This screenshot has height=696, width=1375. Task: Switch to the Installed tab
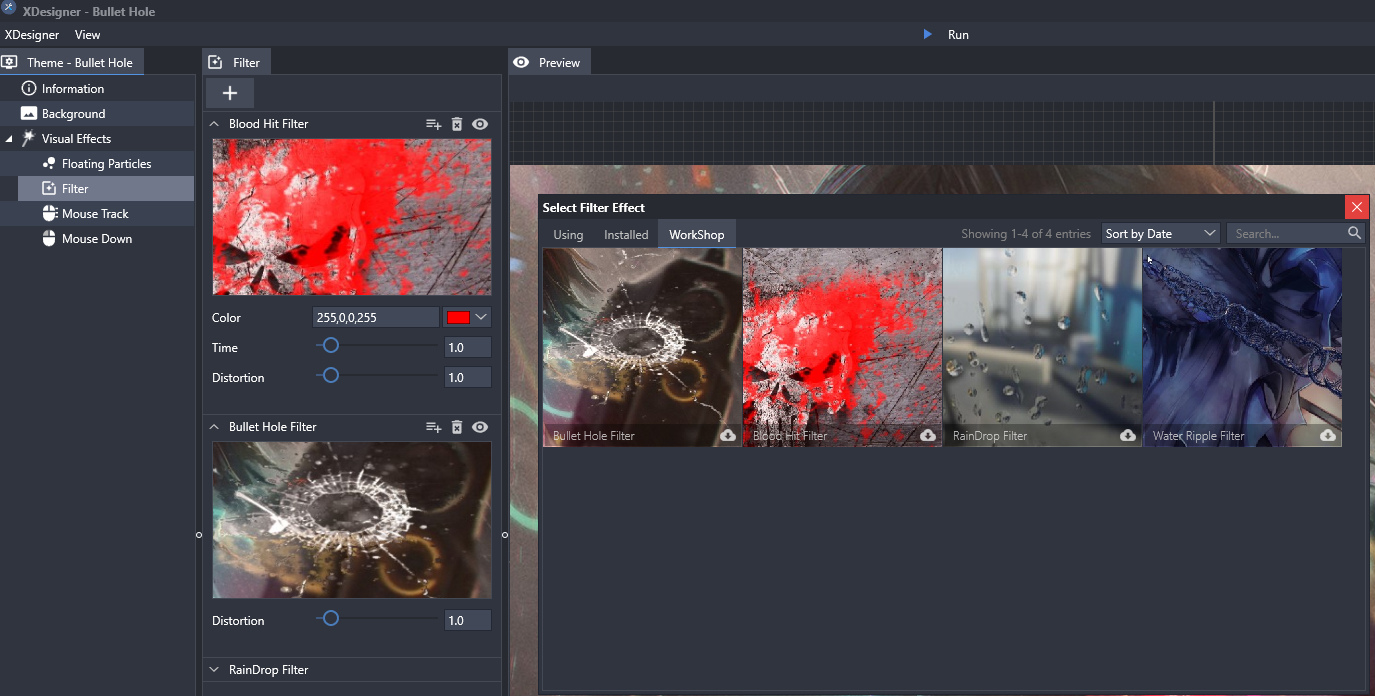[626, 234]
